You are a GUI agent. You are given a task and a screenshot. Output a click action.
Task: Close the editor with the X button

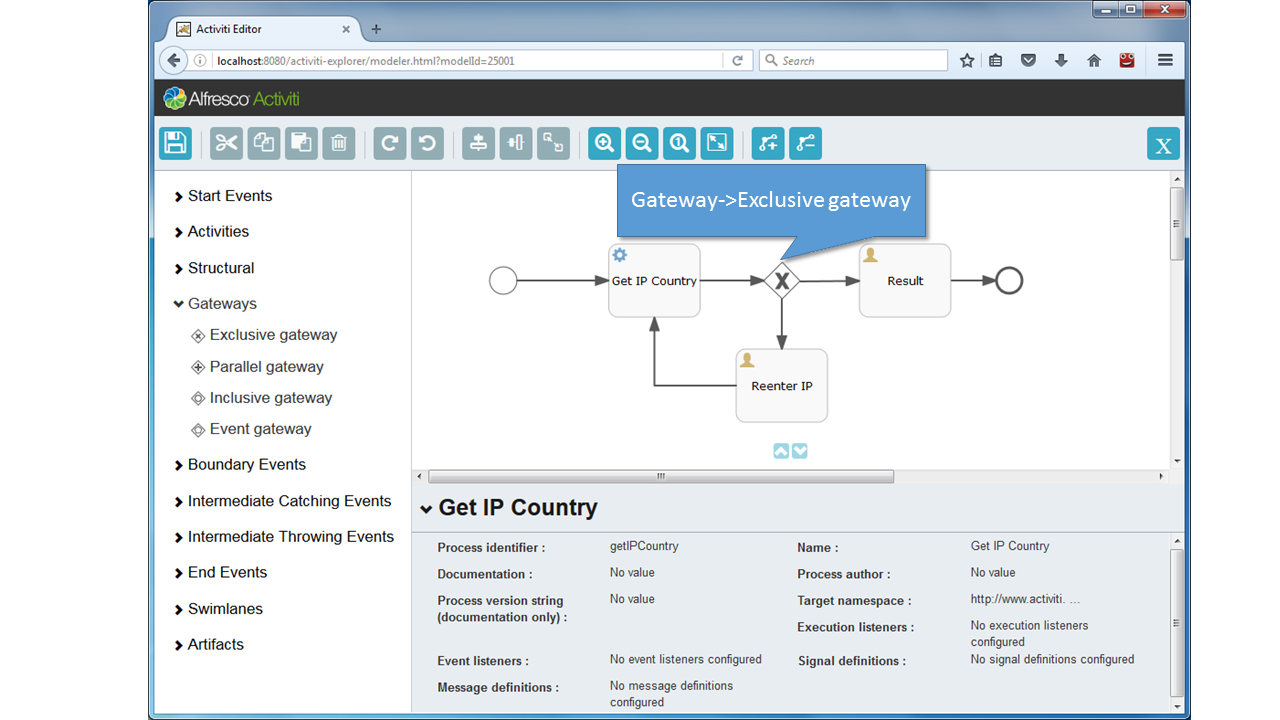point(1163,144)
